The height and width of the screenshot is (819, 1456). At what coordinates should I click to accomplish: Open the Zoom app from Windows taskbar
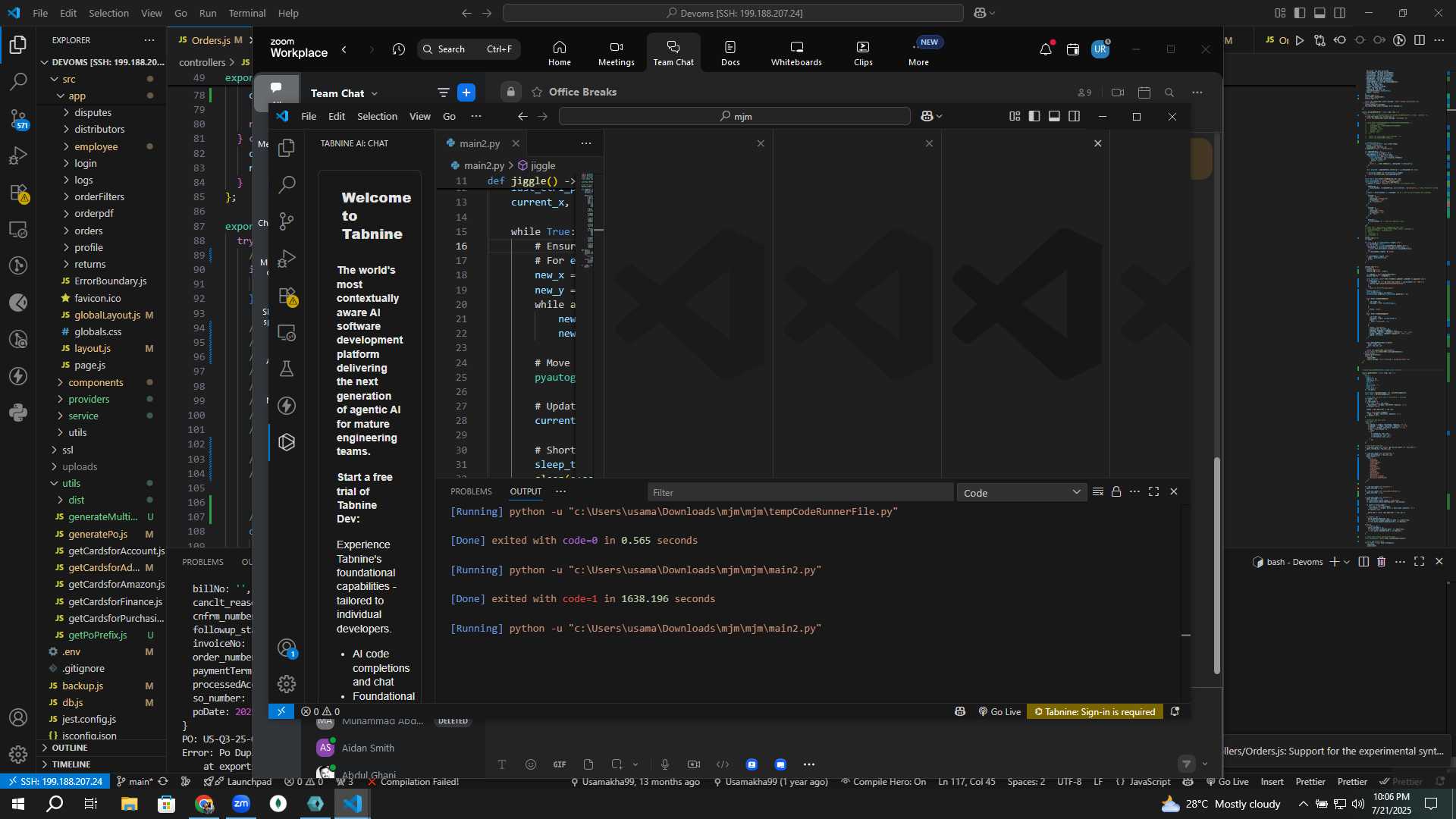241,804
